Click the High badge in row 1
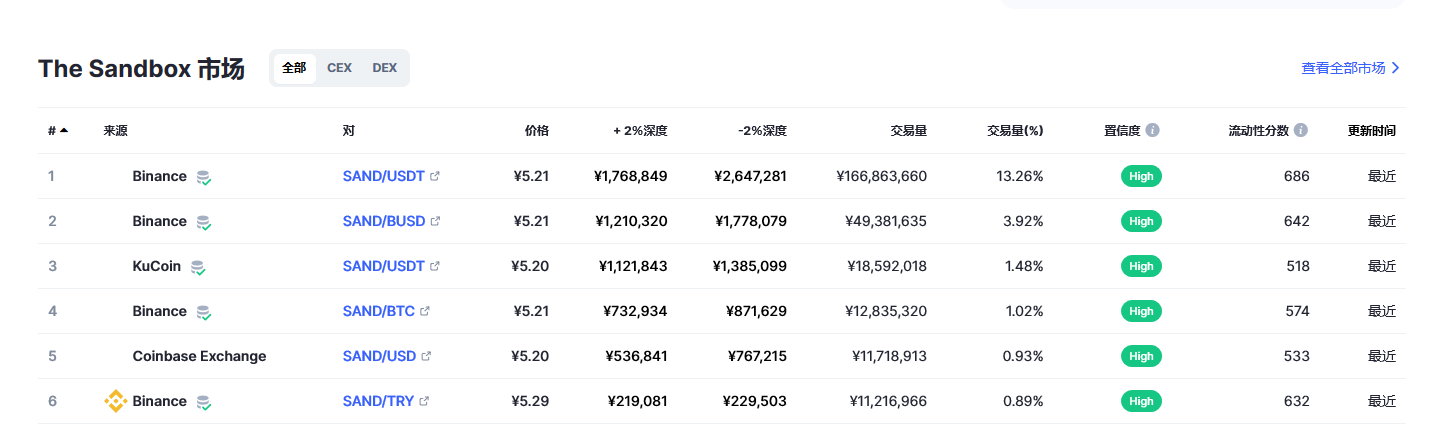1450x430 pixels. click(1141, 176)
